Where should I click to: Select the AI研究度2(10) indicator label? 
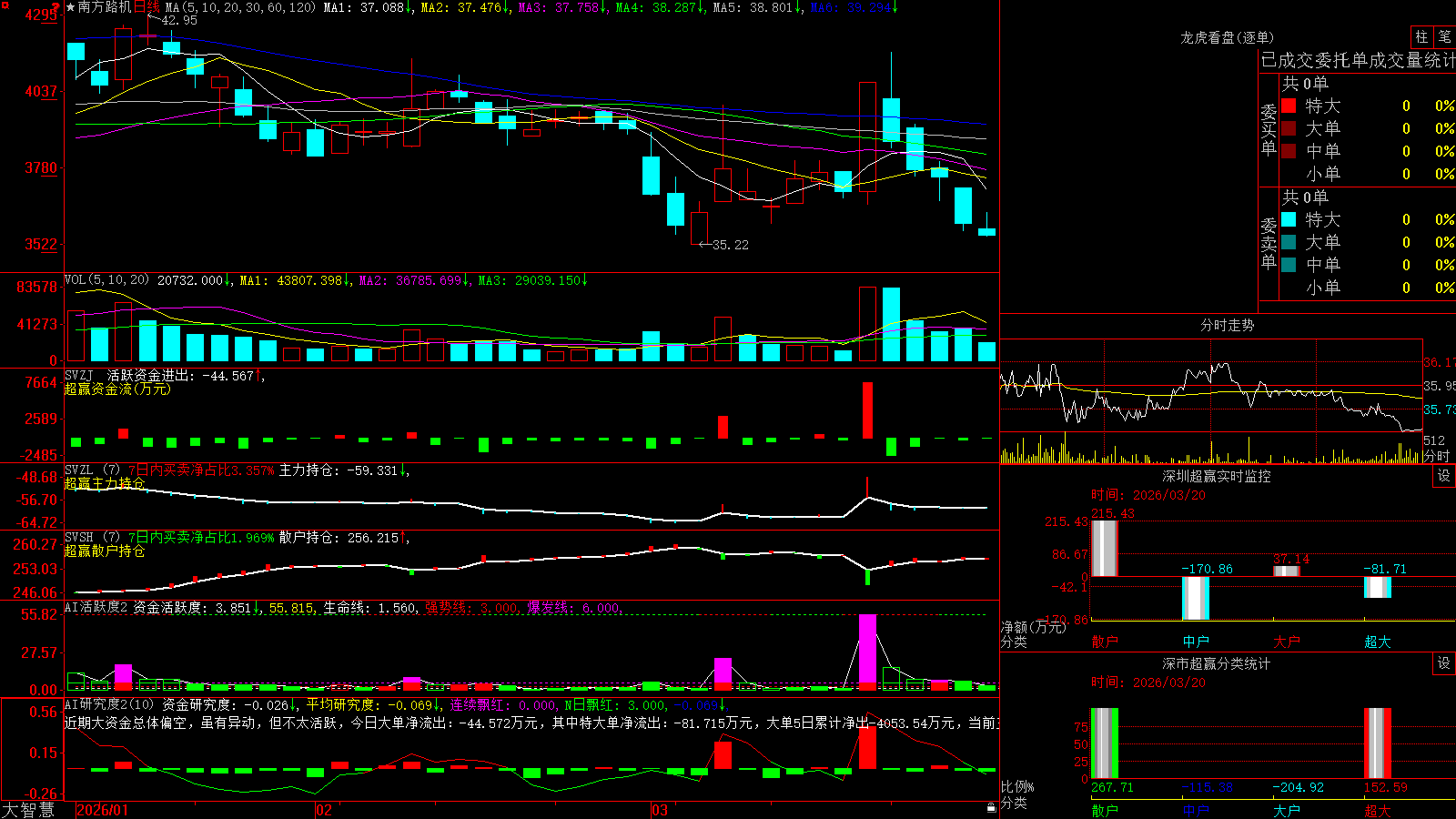coord(109,704)
